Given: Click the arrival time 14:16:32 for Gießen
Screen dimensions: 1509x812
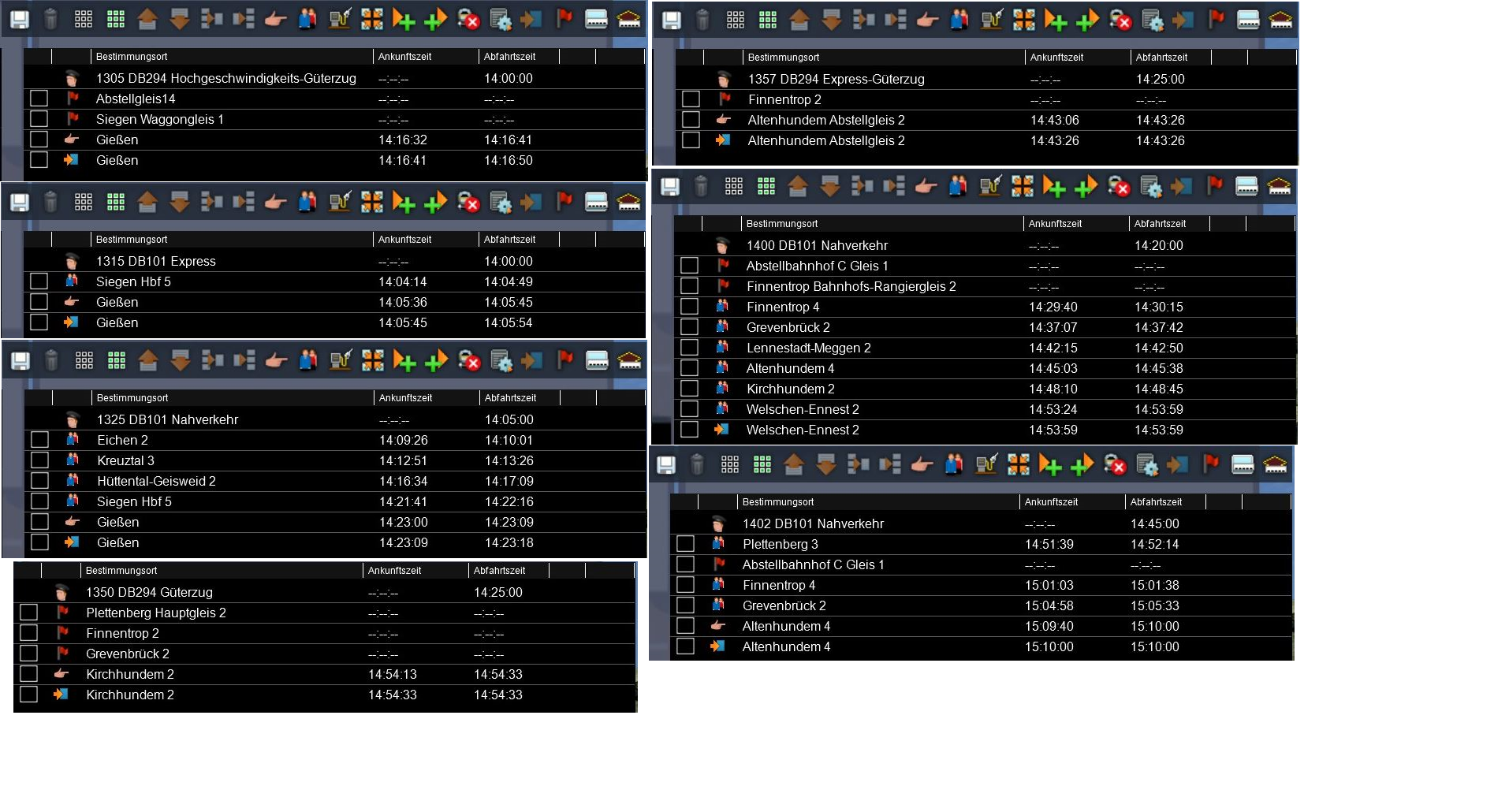Looking at the screenshot, I should click(403, 140).
